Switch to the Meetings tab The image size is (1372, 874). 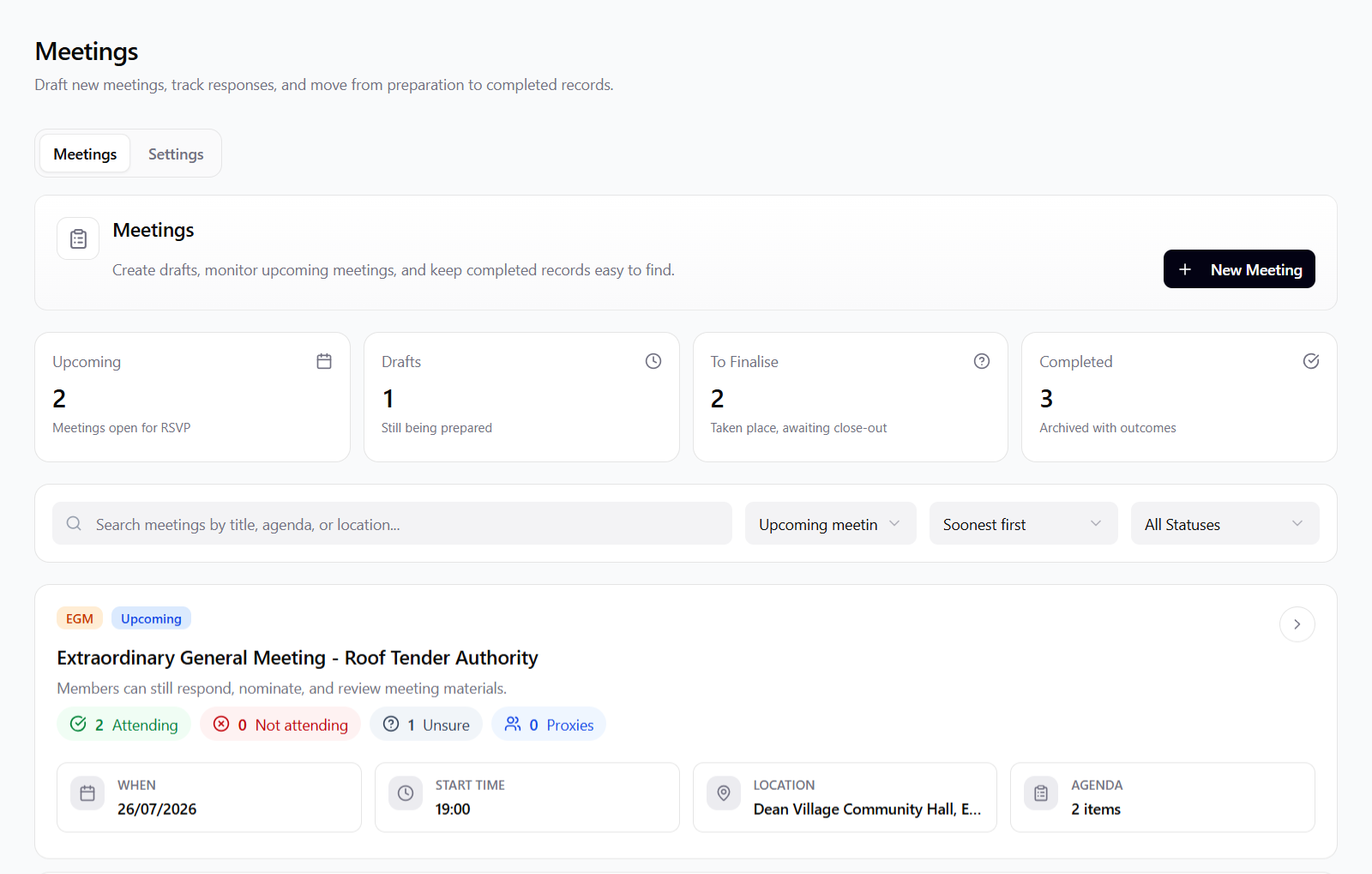point(85,154)
